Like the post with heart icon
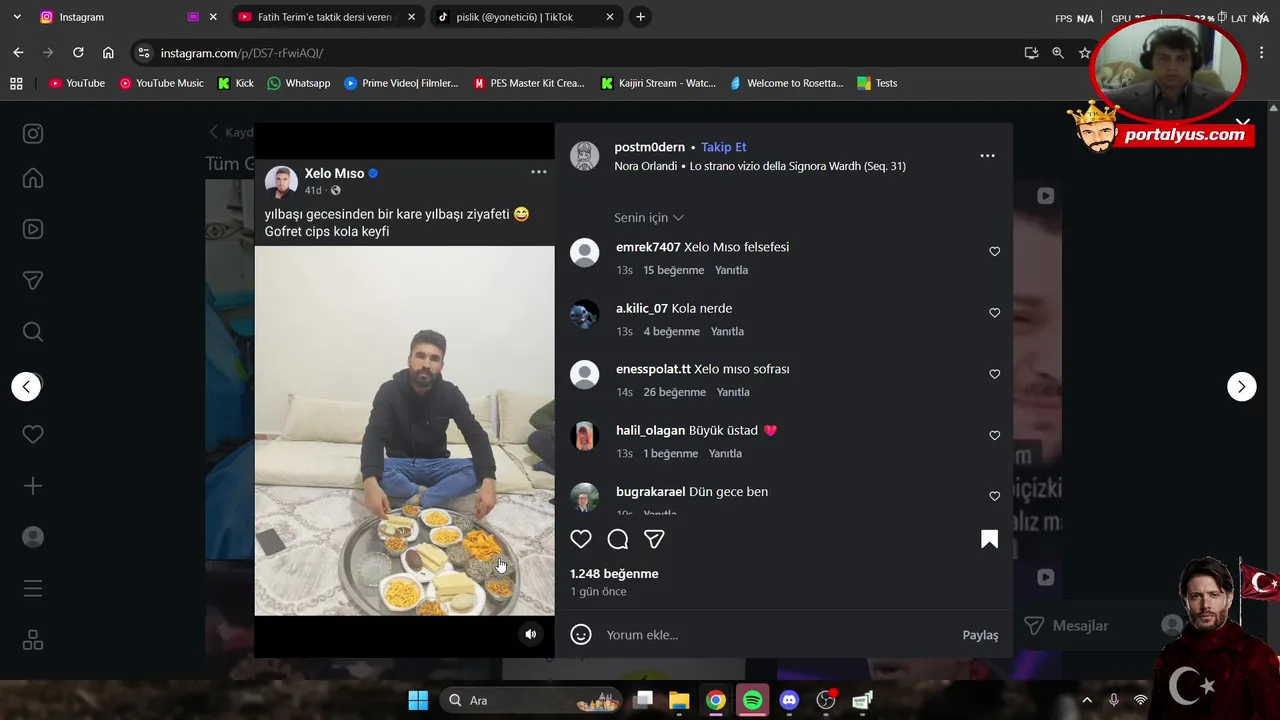This screenshot has height=720, width=1280. pyautogui.click(x=581, y=539)
